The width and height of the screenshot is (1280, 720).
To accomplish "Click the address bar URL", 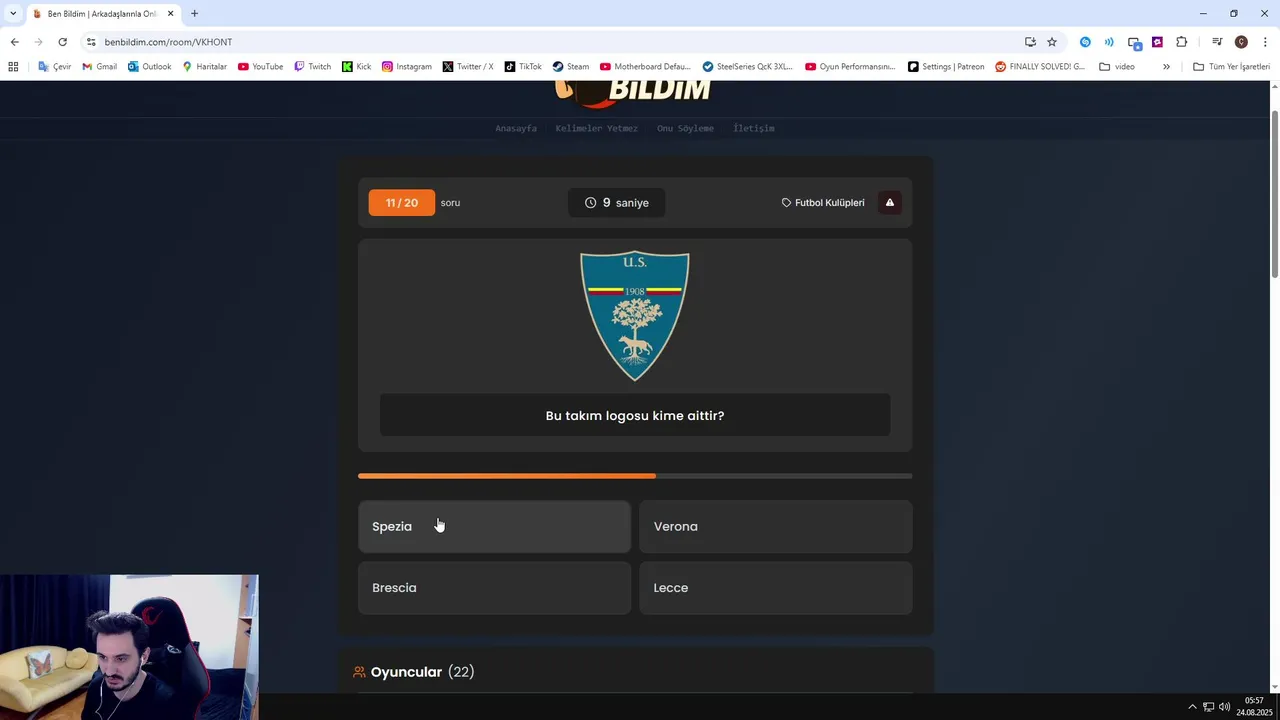I will pos(168,42).
